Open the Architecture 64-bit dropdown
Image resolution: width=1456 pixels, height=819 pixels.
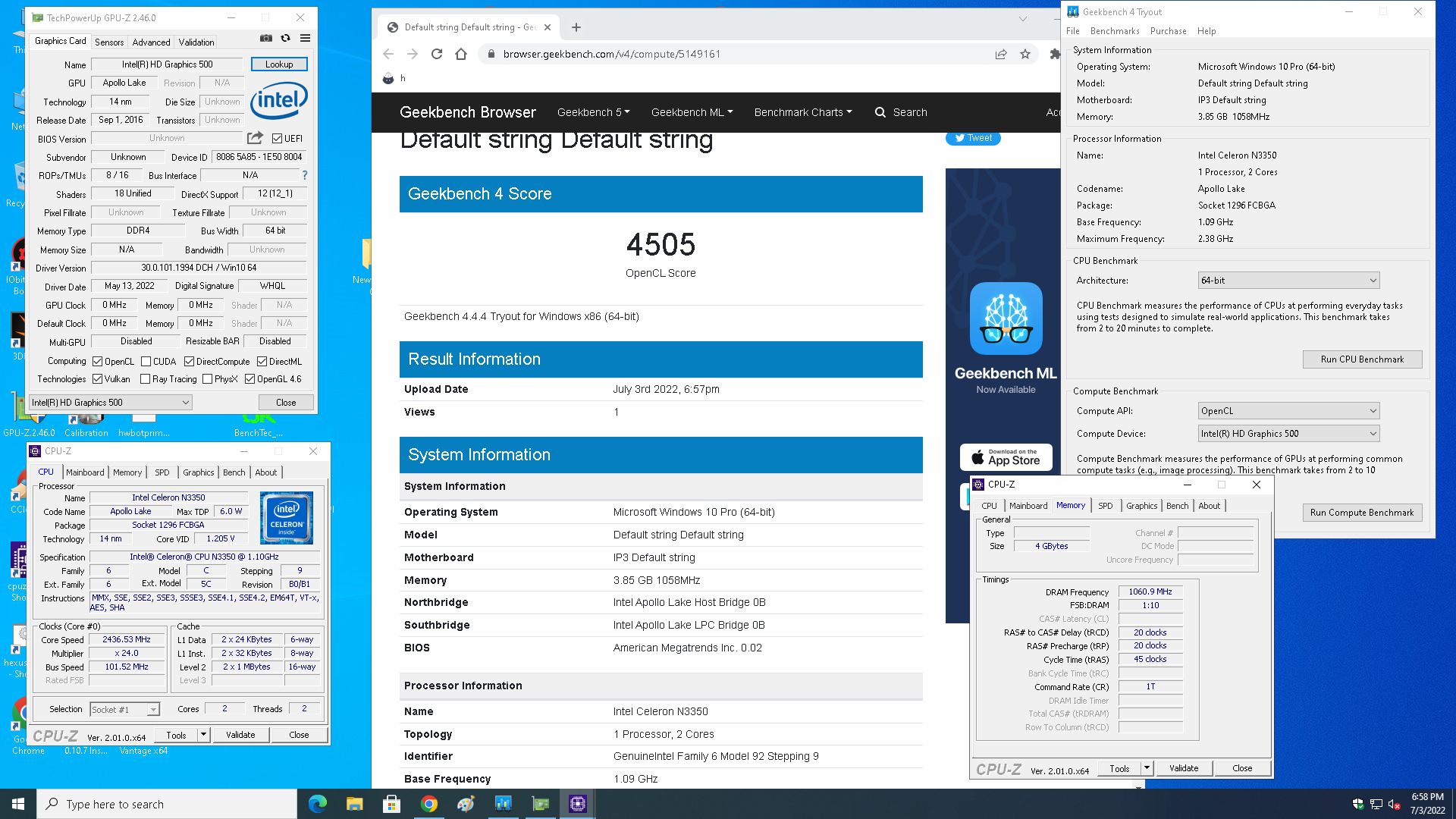point(1288,281)
